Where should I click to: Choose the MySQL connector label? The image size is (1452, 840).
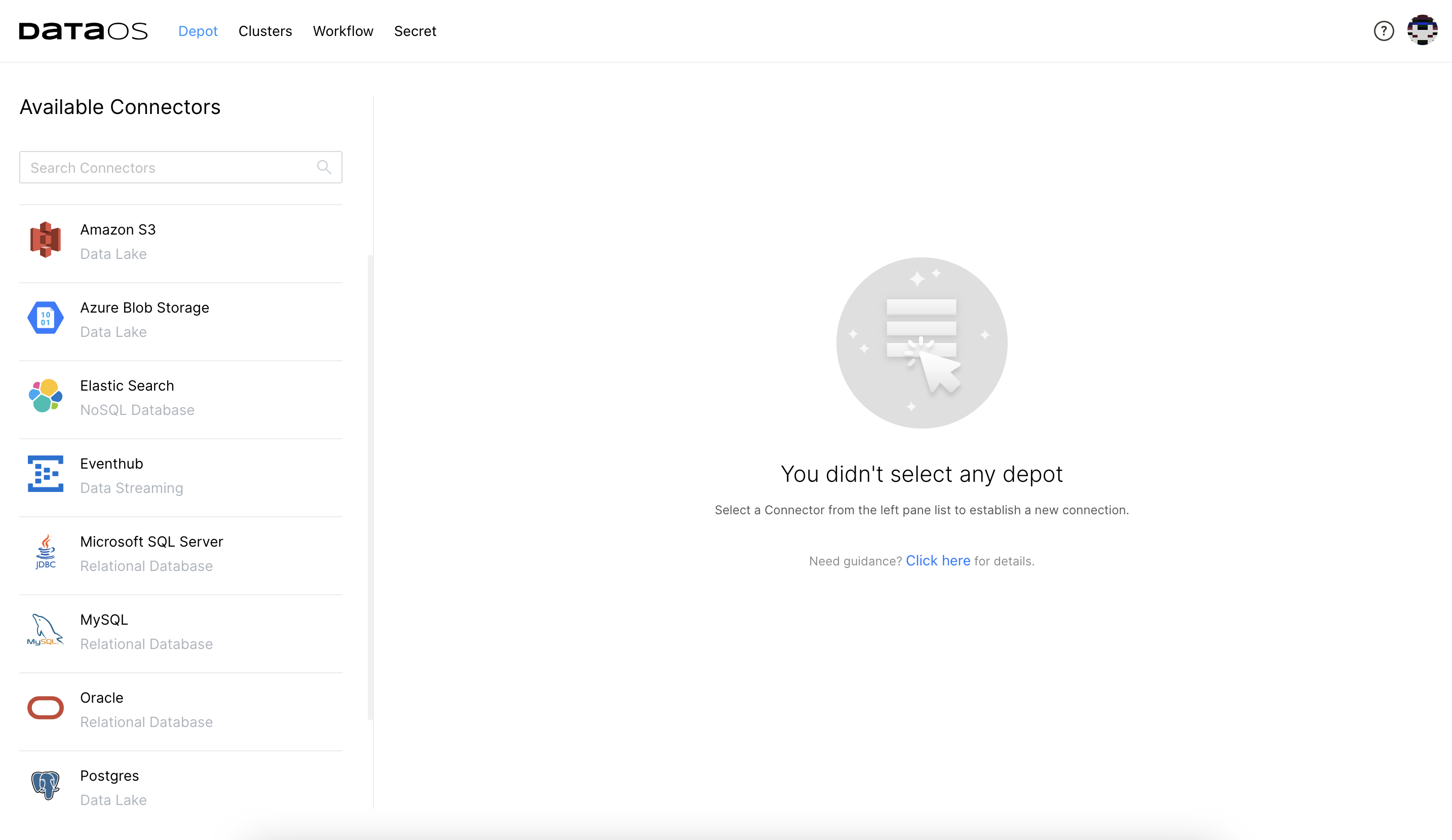104,620
